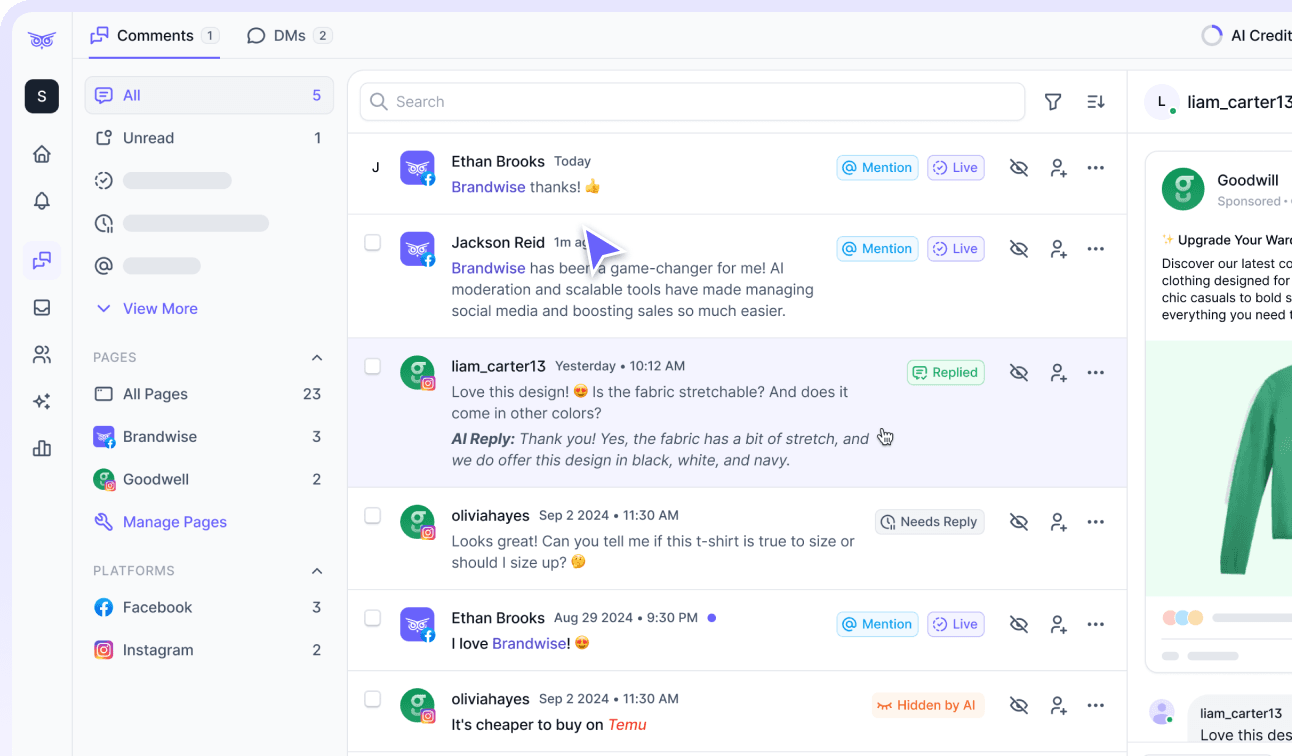Open notifications bell in sidebar
Viewport: 1292px width, 756px height.
pos(42,201)
